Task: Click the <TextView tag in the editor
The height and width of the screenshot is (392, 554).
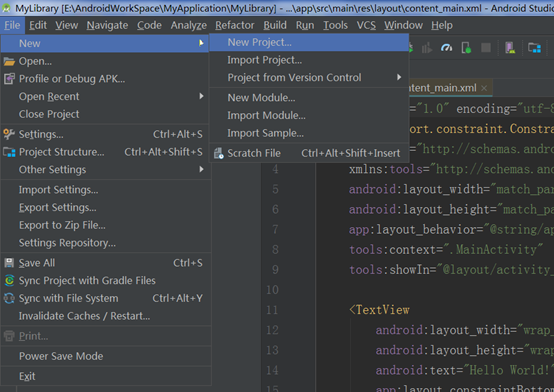Action: [379, 310]
